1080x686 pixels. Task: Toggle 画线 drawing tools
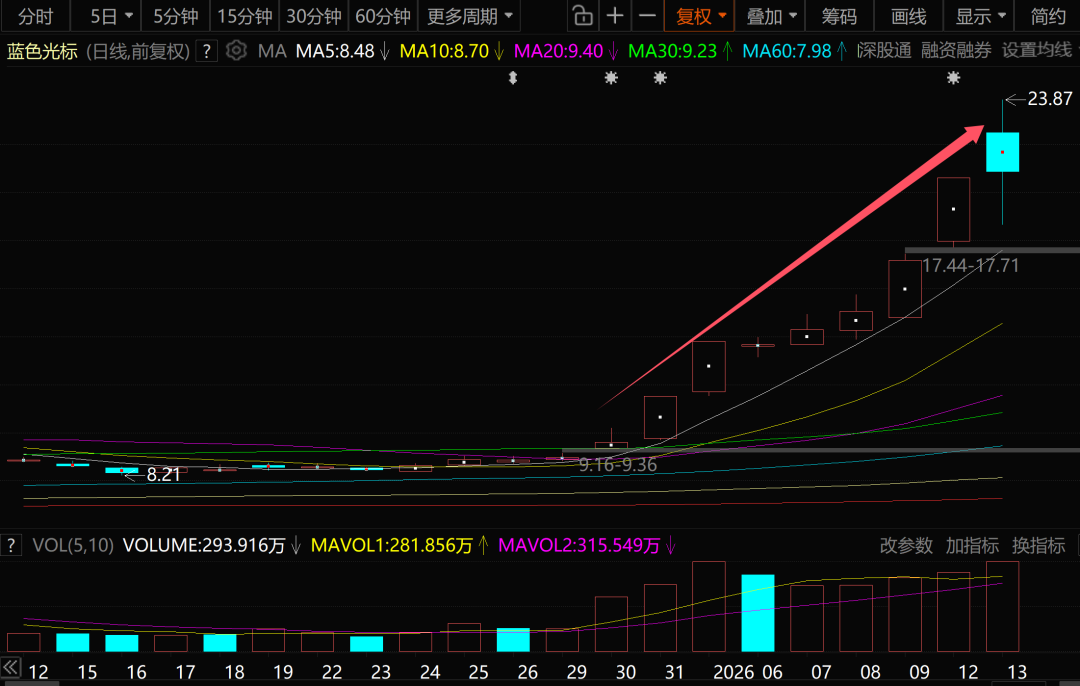908,16
